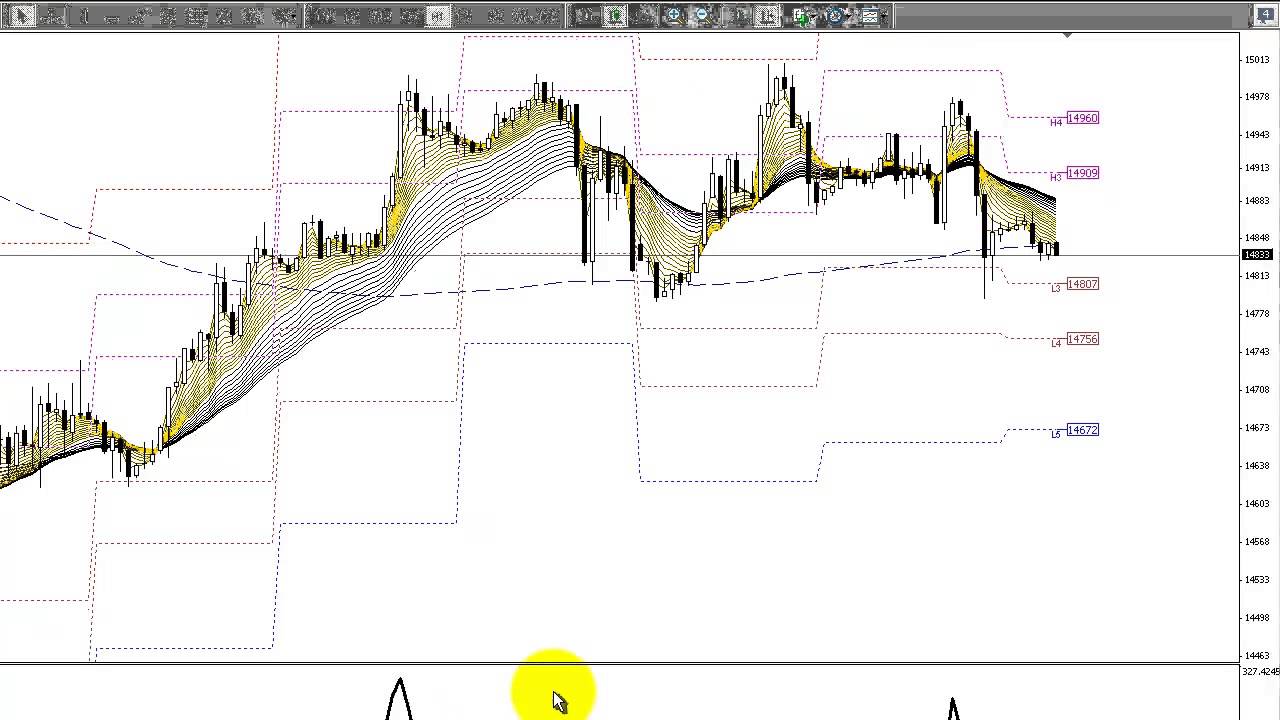Image resolution: width=1280 pixels, height=720 pixels.
Task: Click the indicator value 327.4245
Action: click(1261, 672)
